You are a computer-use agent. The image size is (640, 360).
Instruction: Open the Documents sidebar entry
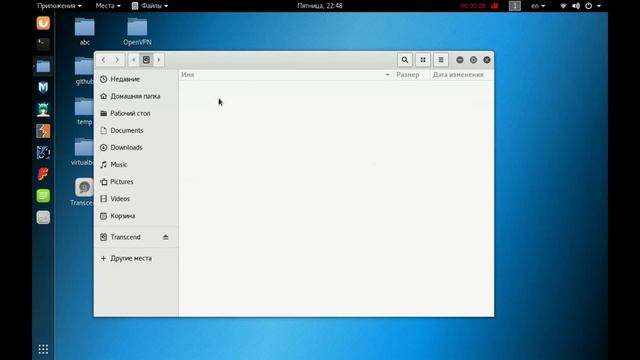(x=136, y=131)
